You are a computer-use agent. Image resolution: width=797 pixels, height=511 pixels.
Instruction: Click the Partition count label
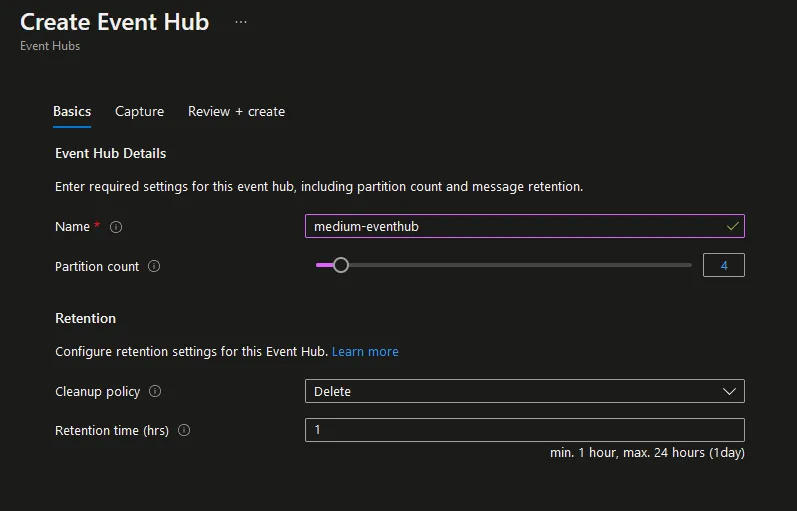click(97, 266)
